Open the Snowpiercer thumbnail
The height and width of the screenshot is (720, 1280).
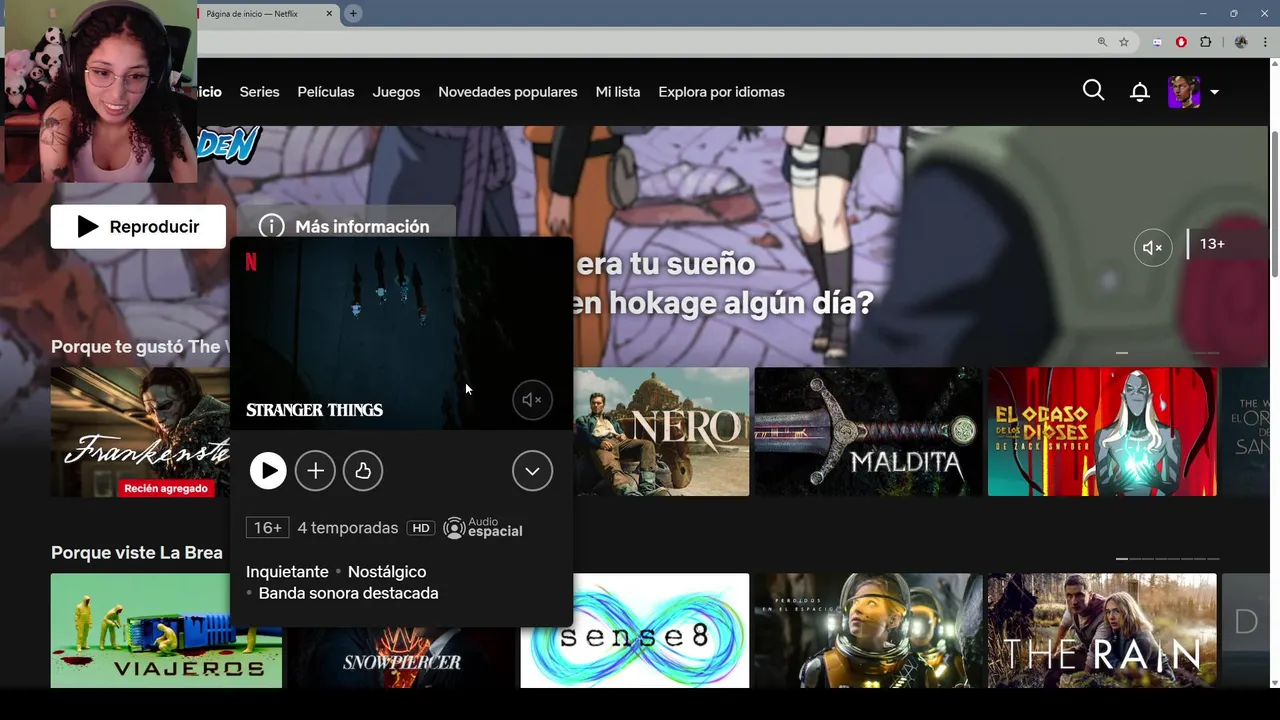click(x=401, y=657)
